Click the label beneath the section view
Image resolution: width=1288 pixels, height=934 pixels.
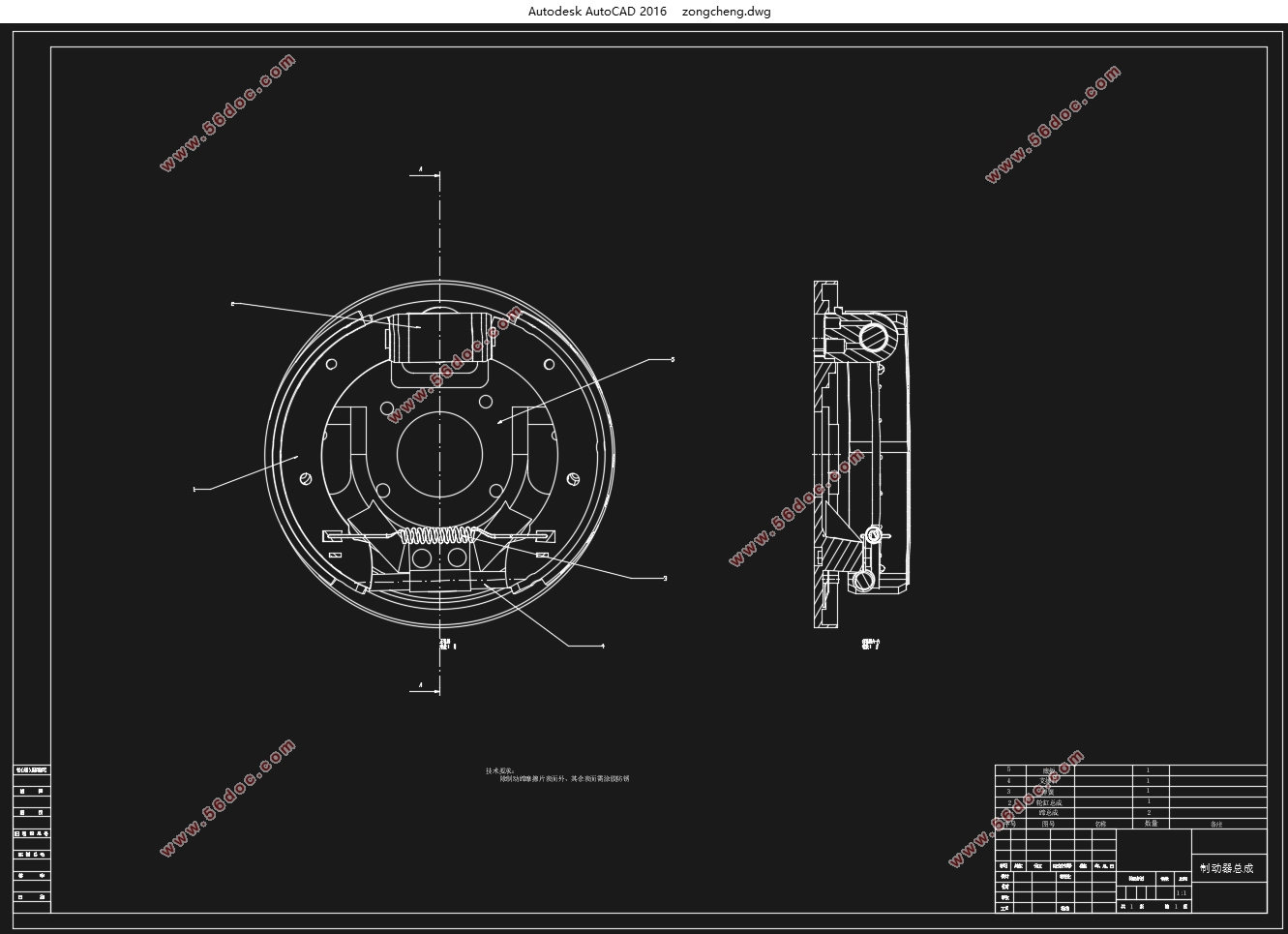(870, 644)
